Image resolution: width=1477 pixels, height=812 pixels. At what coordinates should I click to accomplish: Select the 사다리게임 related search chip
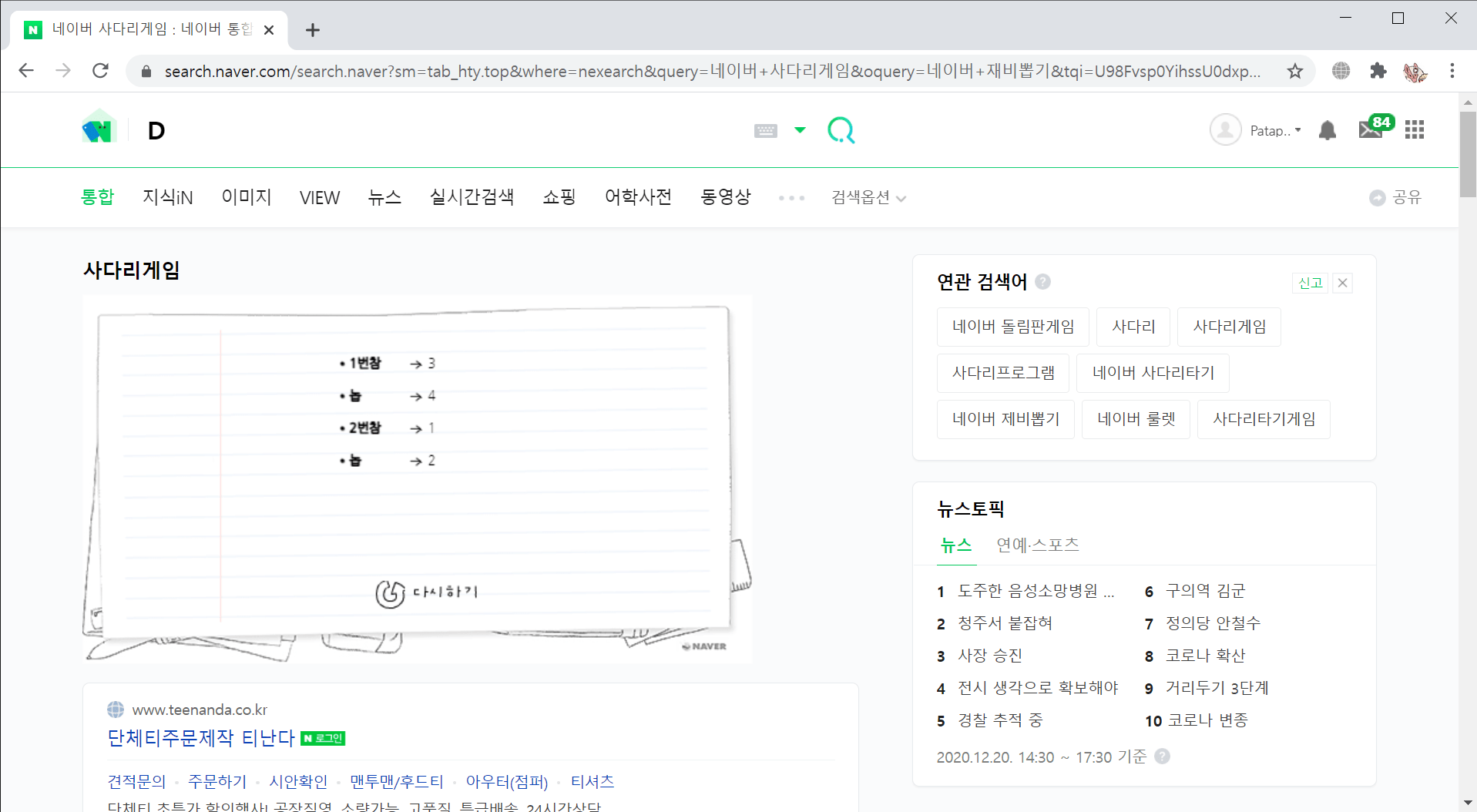pos(1229,327)
